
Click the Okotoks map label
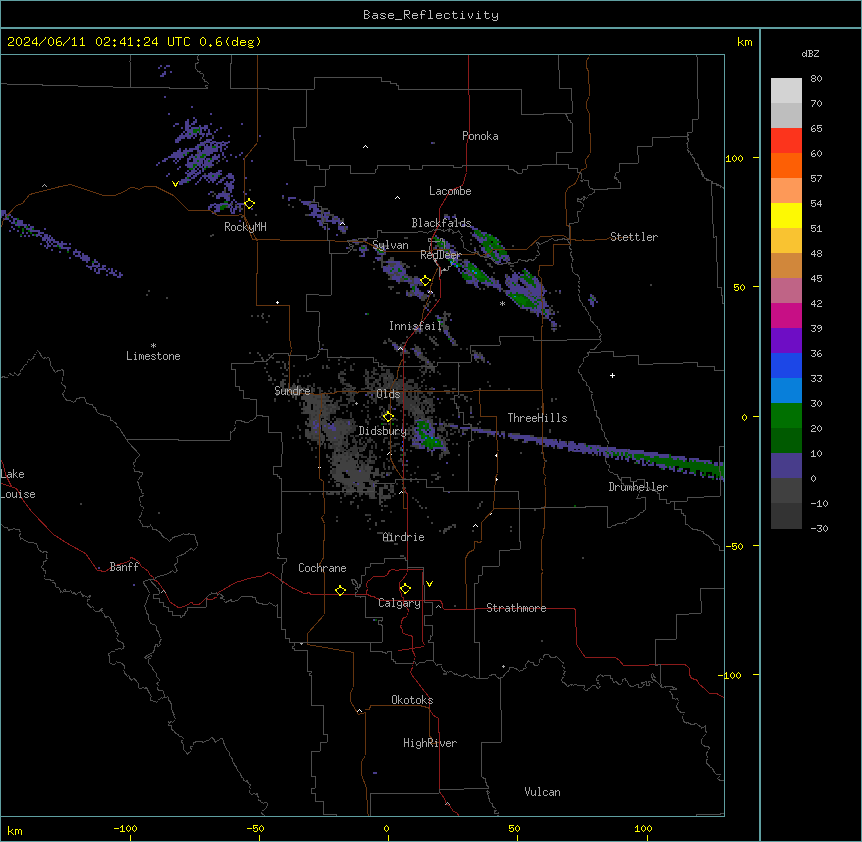pyautogui.click(x=412, y=700)
